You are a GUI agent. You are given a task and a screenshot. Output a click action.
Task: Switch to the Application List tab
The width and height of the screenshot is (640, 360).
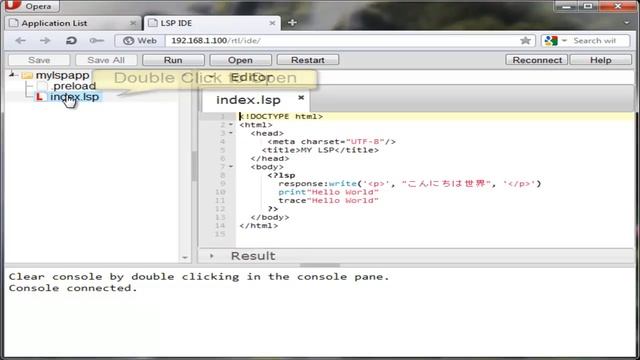coord(74,23)
